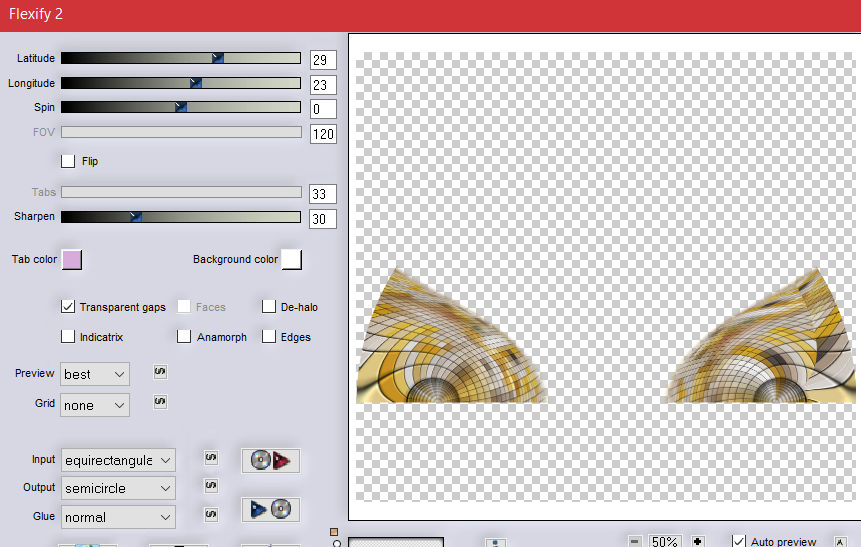Image resolution: width=861 pixels, height=547 pixels.
Task: Check the Anamorph option
Action: 184,336
